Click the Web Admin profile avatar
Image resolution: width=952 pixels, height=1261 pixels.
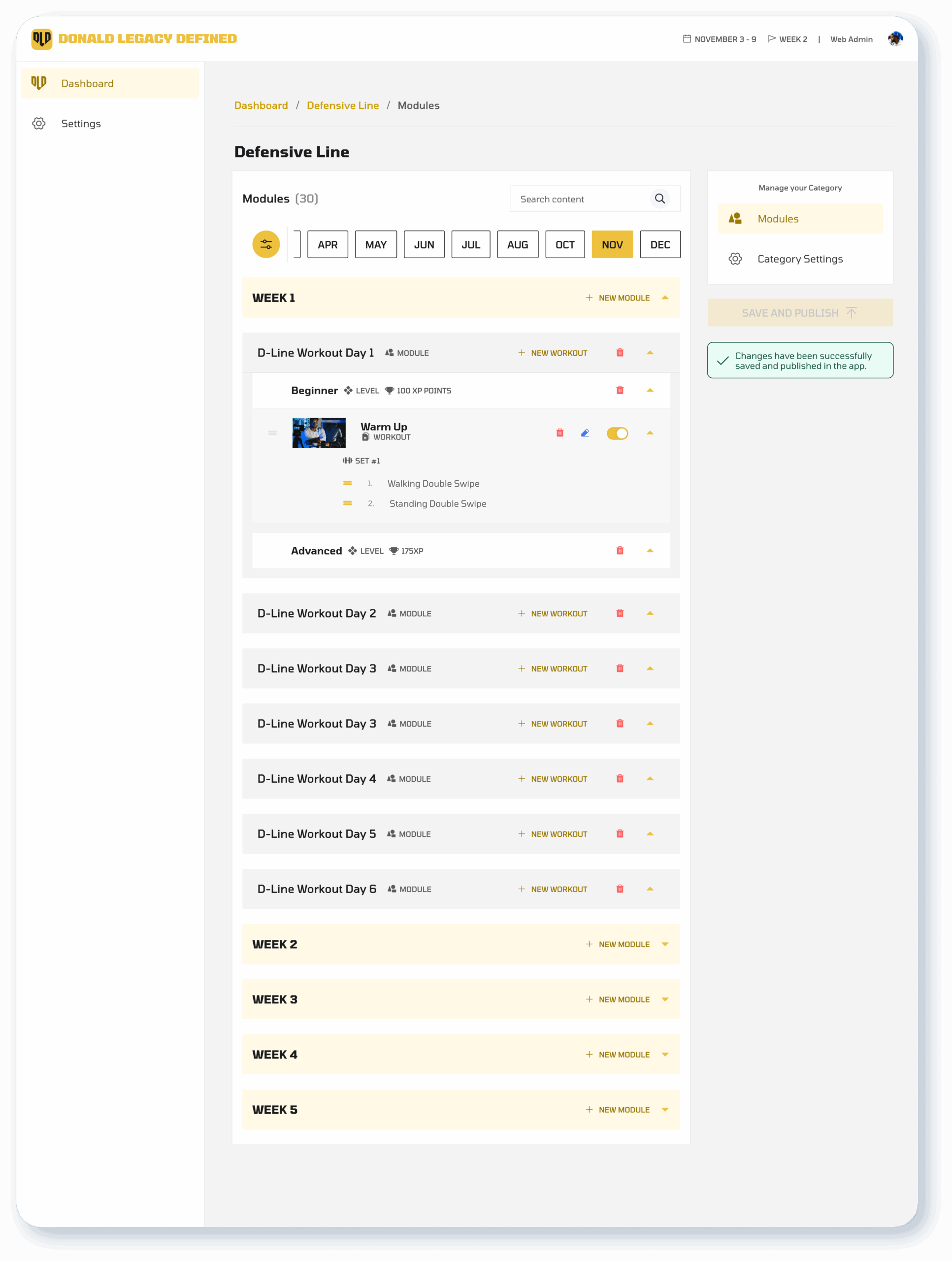pyautogui.click(x=895, y=39)
